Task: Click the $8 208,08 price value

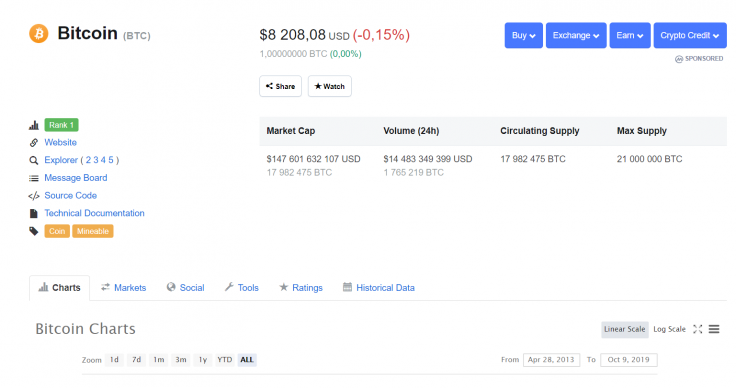Action: [x=292, y=35]
